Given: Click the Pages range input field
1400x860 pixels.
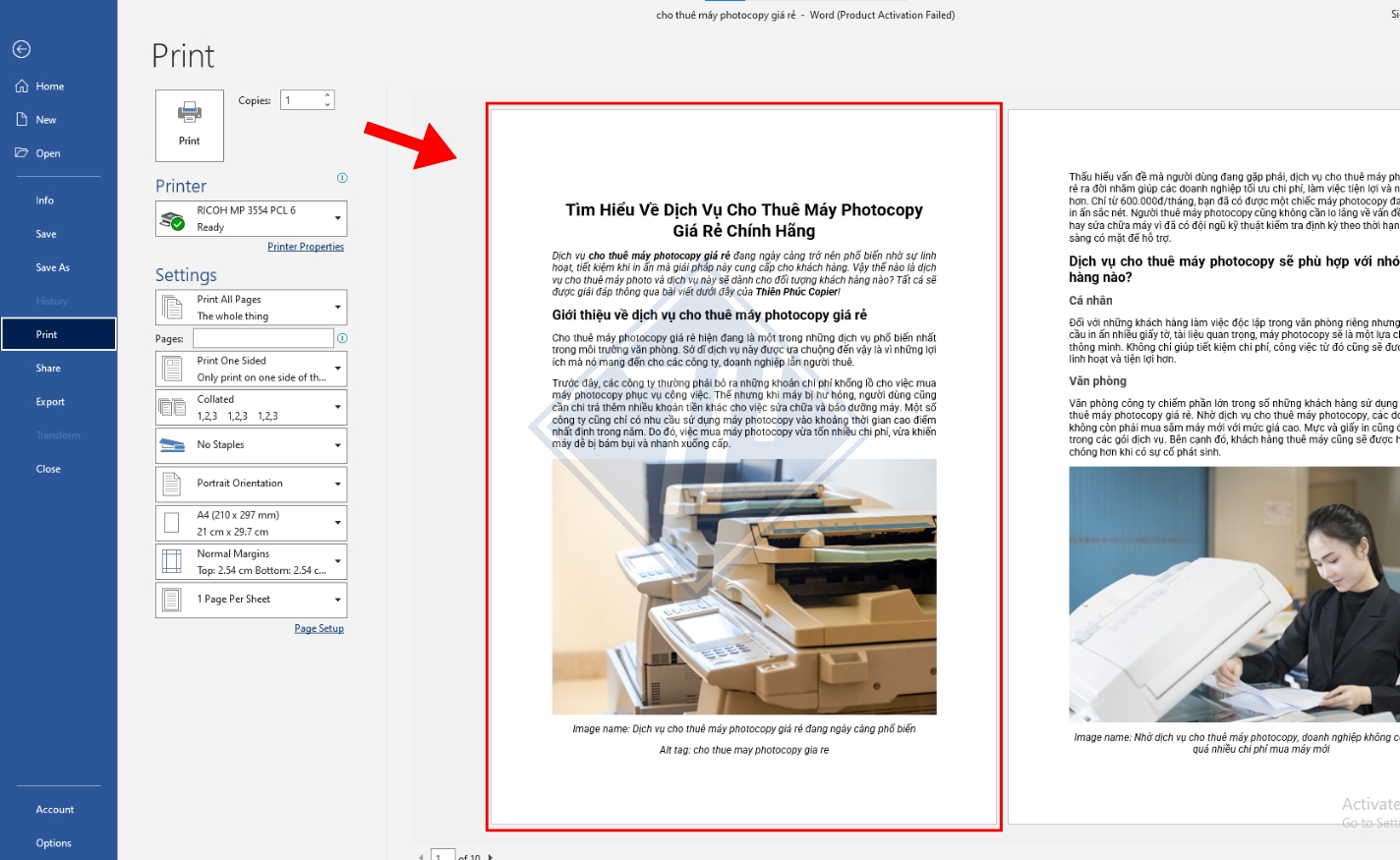Looking at the screenshot, I should pos(263,338).
